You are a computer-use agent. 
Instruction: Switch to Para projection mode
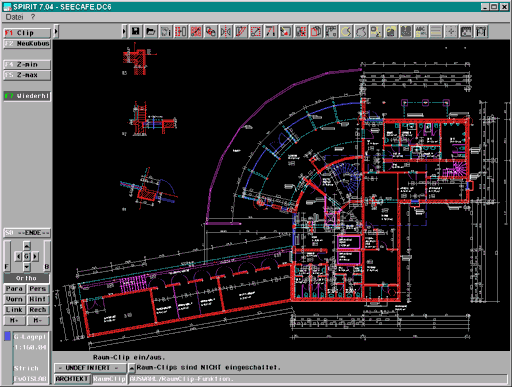[x=14, y=289]
